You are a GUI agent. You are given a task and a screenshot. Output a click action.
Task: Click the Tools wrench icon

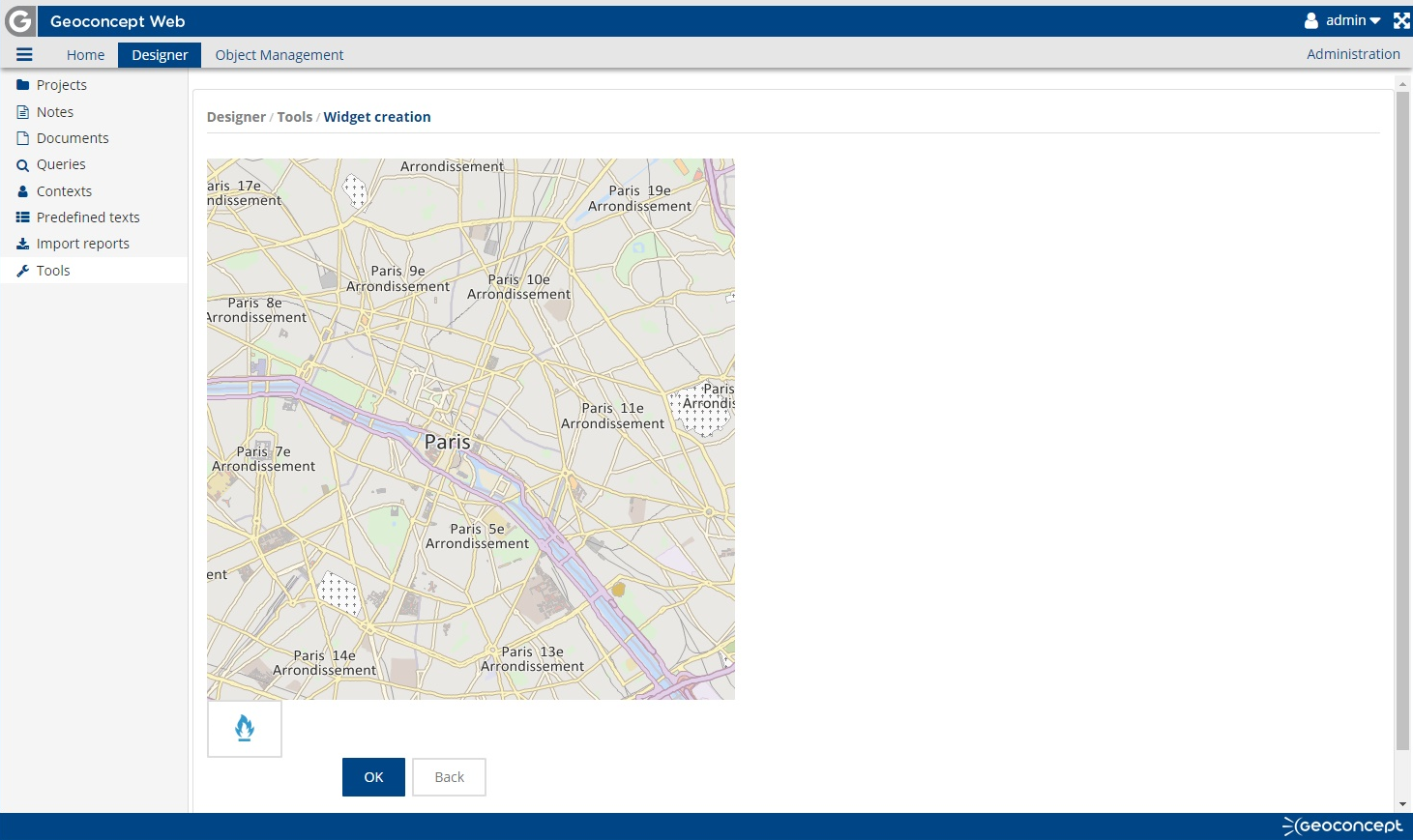[23, 271]
